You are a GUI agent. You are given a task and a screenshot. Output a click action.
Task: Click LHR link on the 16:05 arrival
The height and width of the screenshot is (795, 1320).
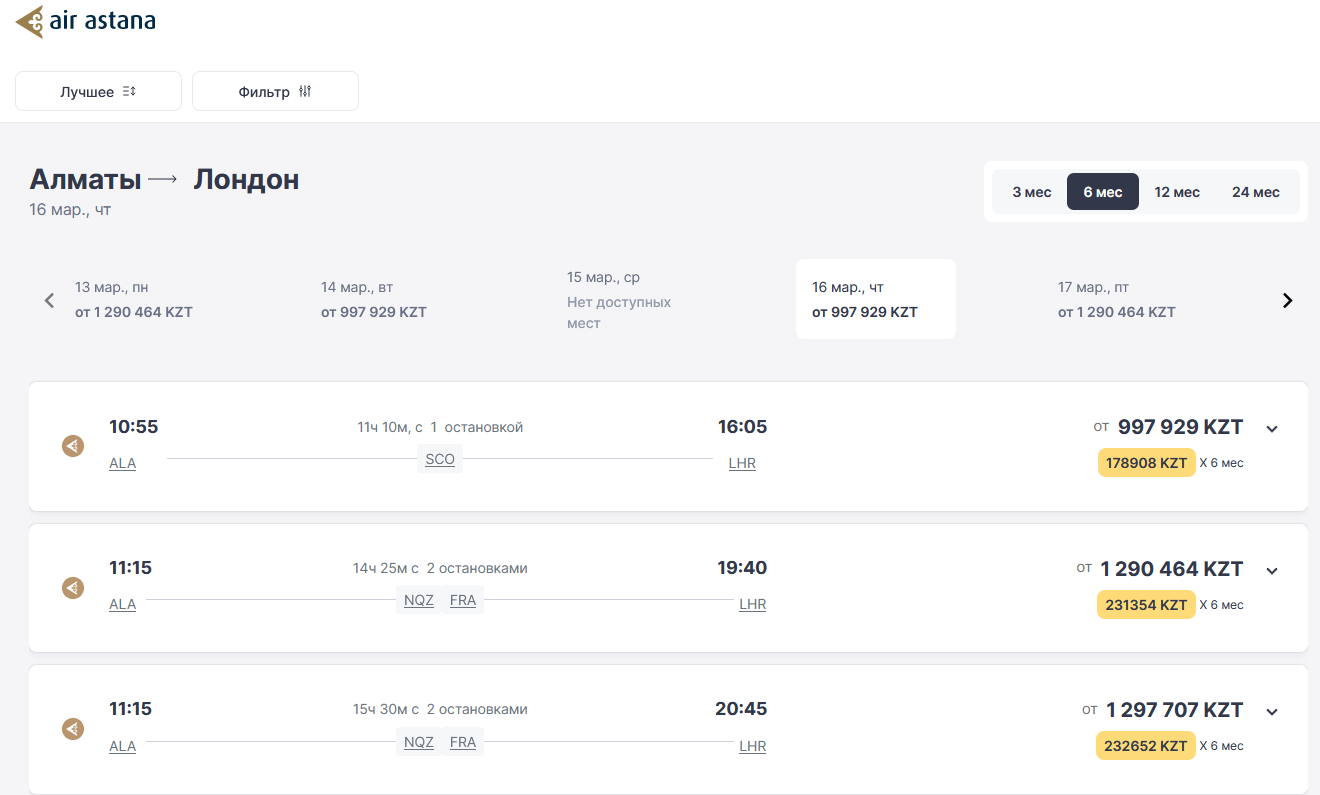(x=742, y=463)
